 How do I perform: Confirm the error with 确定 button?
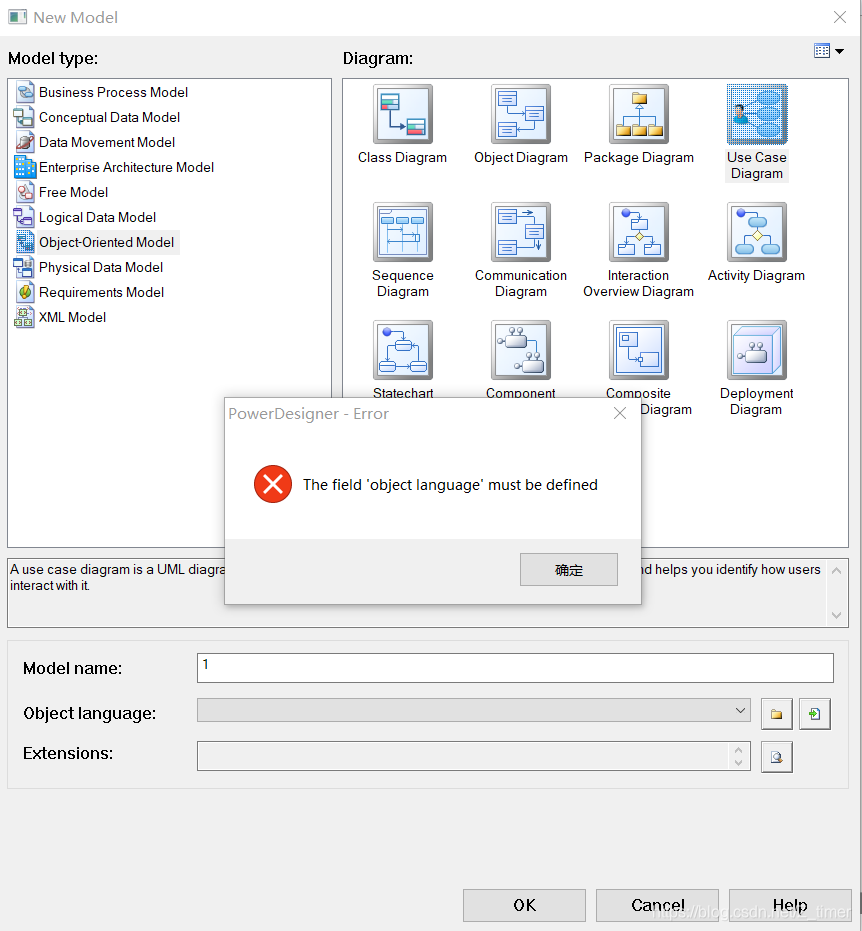[569, 569]
